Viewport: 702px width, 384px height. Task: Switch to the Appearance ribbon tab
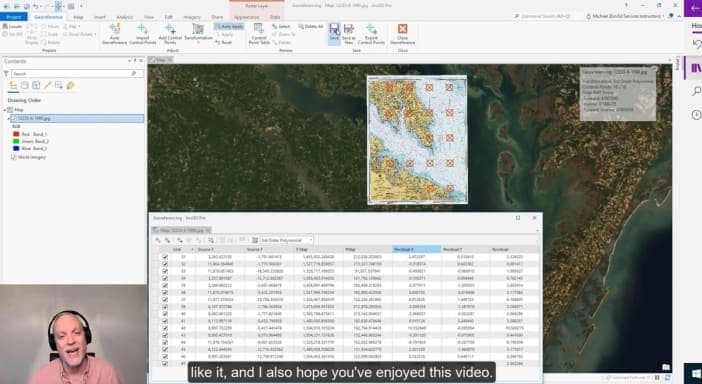pos(247,17)
